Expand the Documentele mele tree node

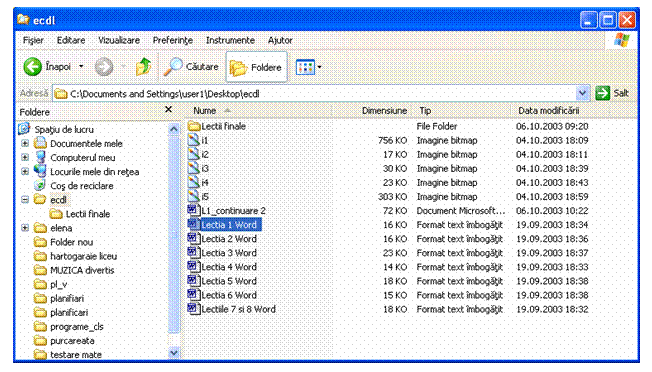click(x=25, y=143)
